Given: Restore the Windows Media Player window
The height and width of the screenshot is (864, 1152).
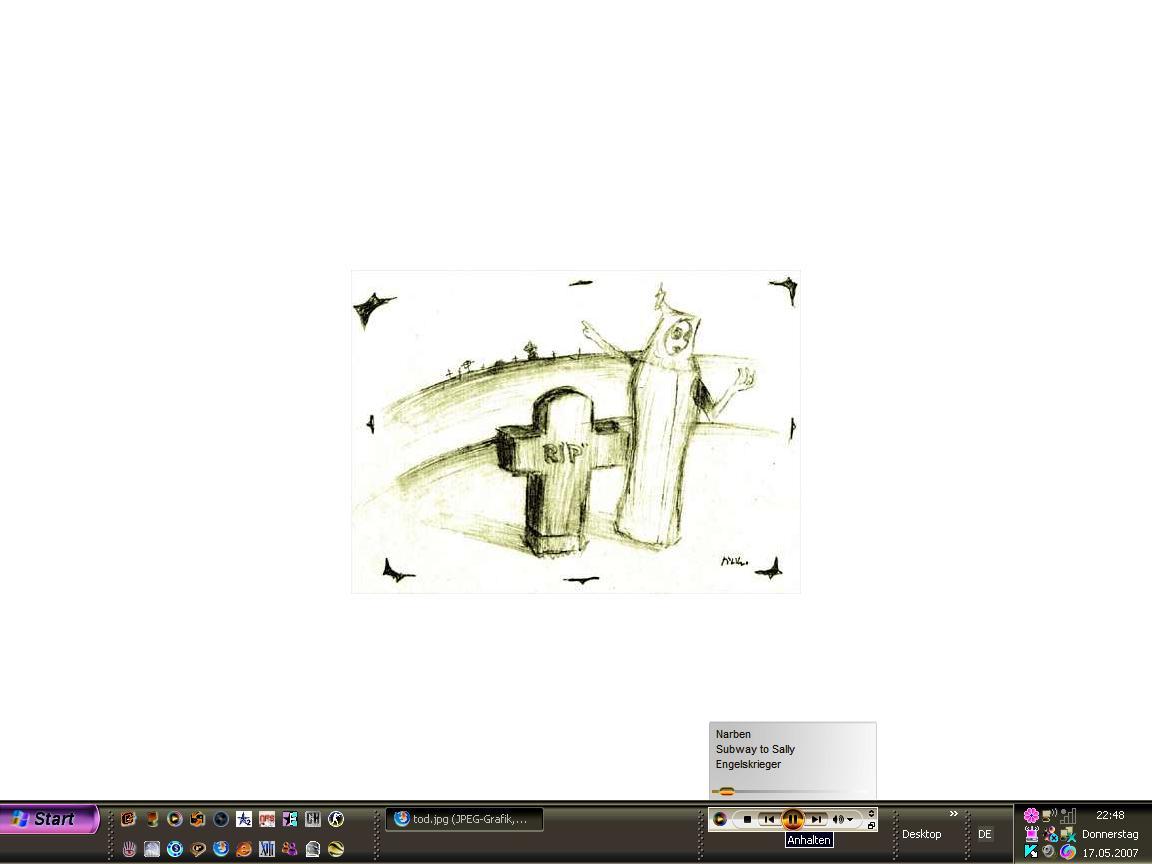Looking at the screenshot, I should (x=871, y=826).
